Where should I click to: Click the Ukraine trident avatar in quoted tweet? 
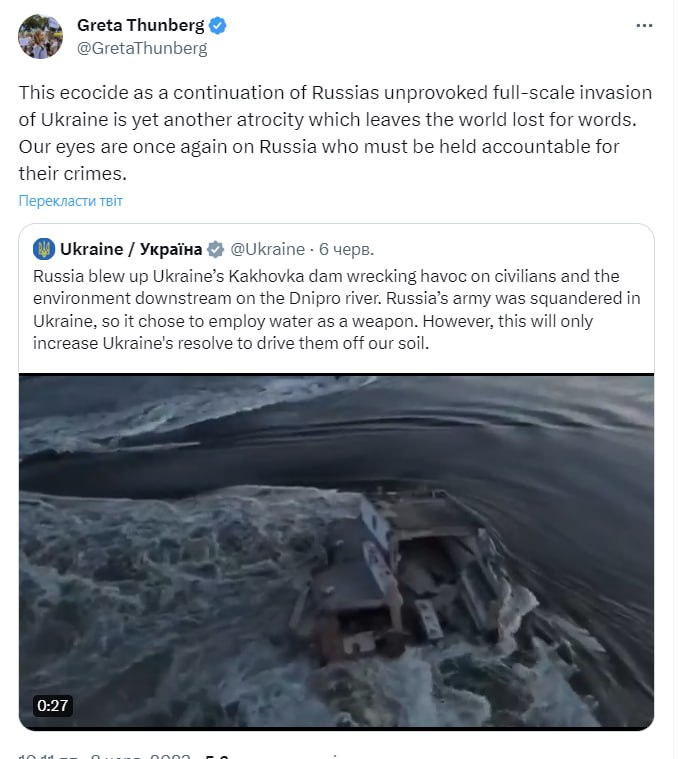(x=44, y=249)
